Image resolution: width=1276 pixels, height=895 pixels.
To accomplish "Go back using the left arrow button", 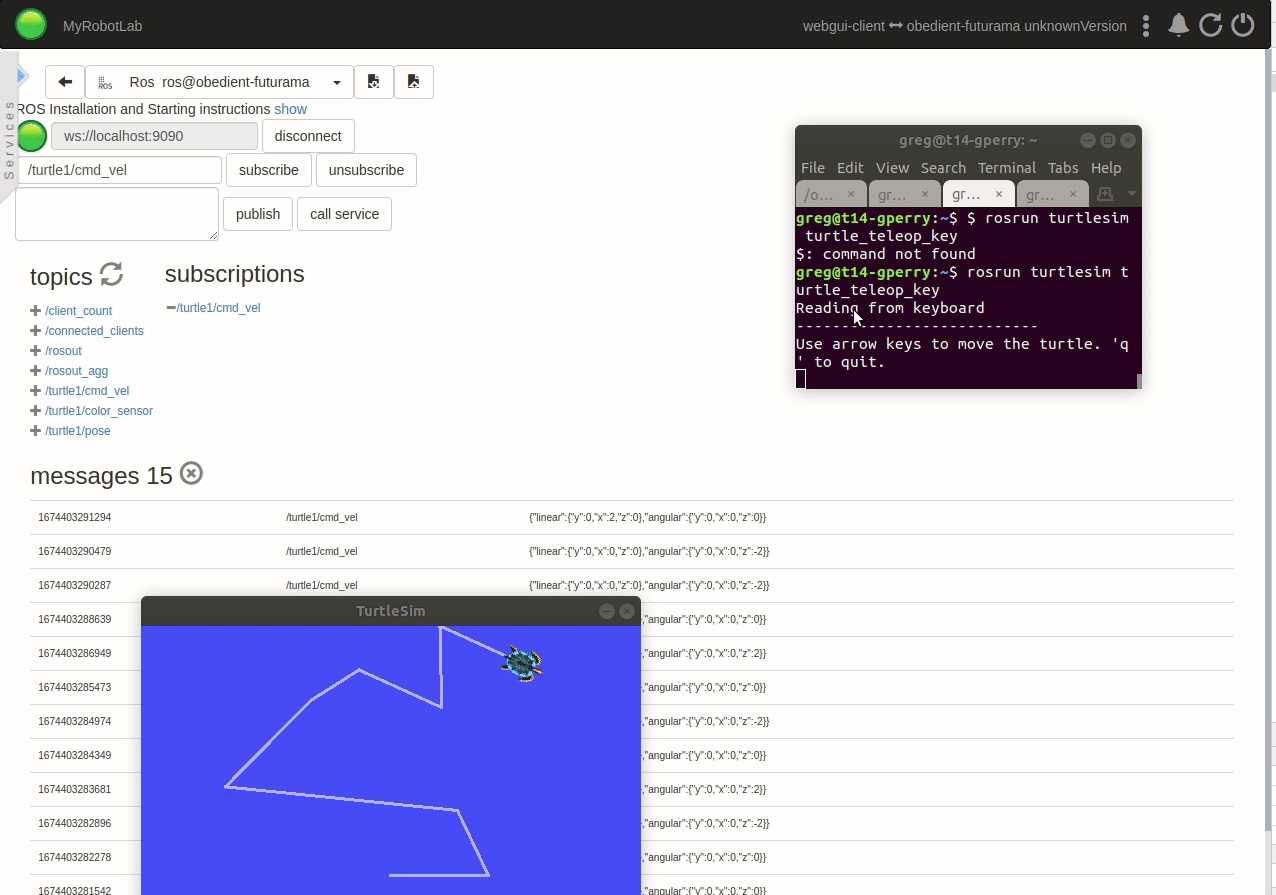I will point(65,82).
